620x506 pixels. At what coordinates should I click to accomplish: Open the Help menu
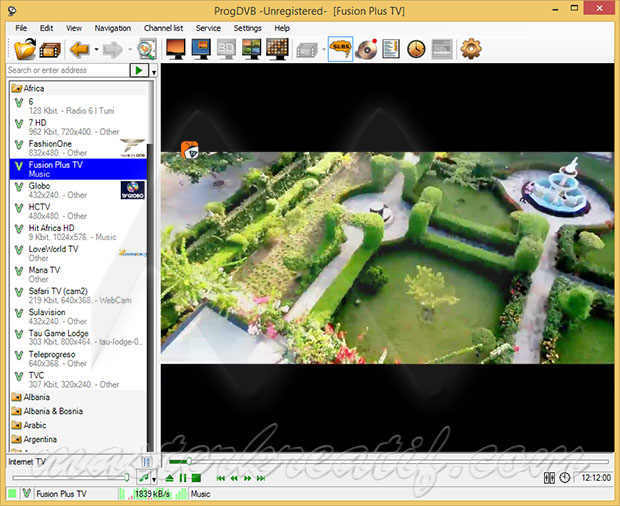(282, 28)
